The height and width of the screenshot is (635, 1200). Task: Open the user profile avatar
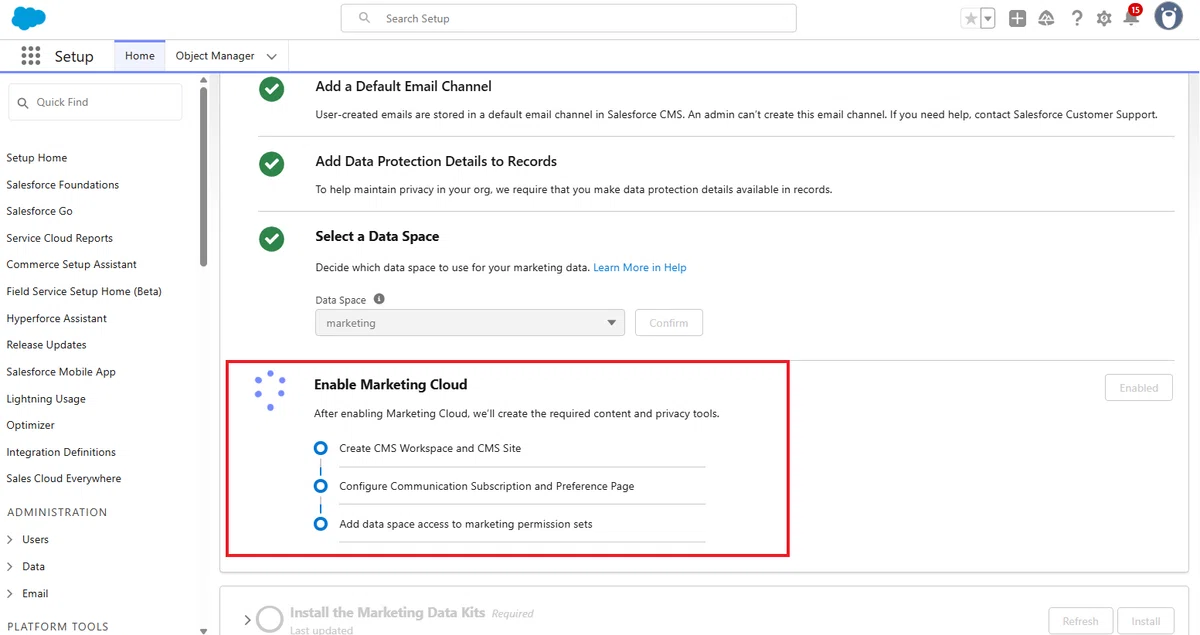[1168, 16]
